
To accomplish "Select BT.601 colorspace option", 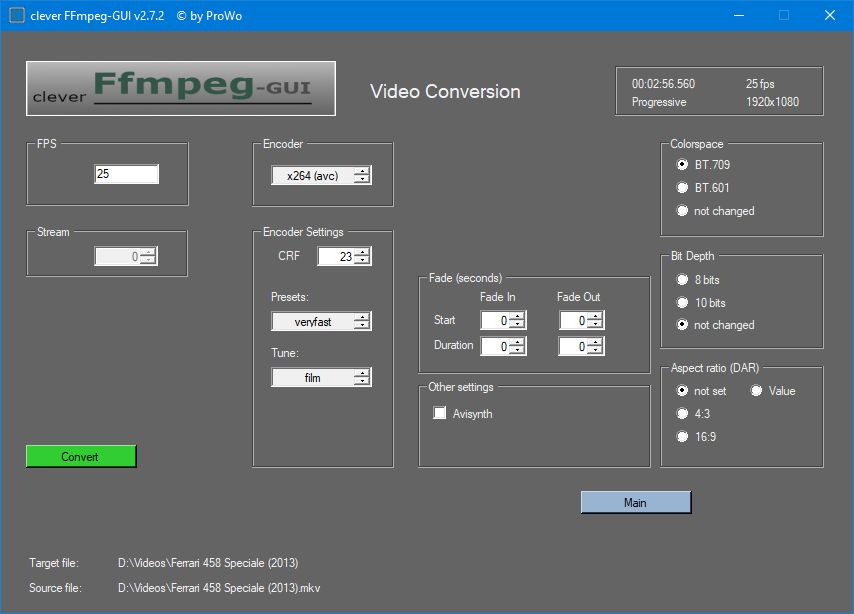I will click(683, 187).
